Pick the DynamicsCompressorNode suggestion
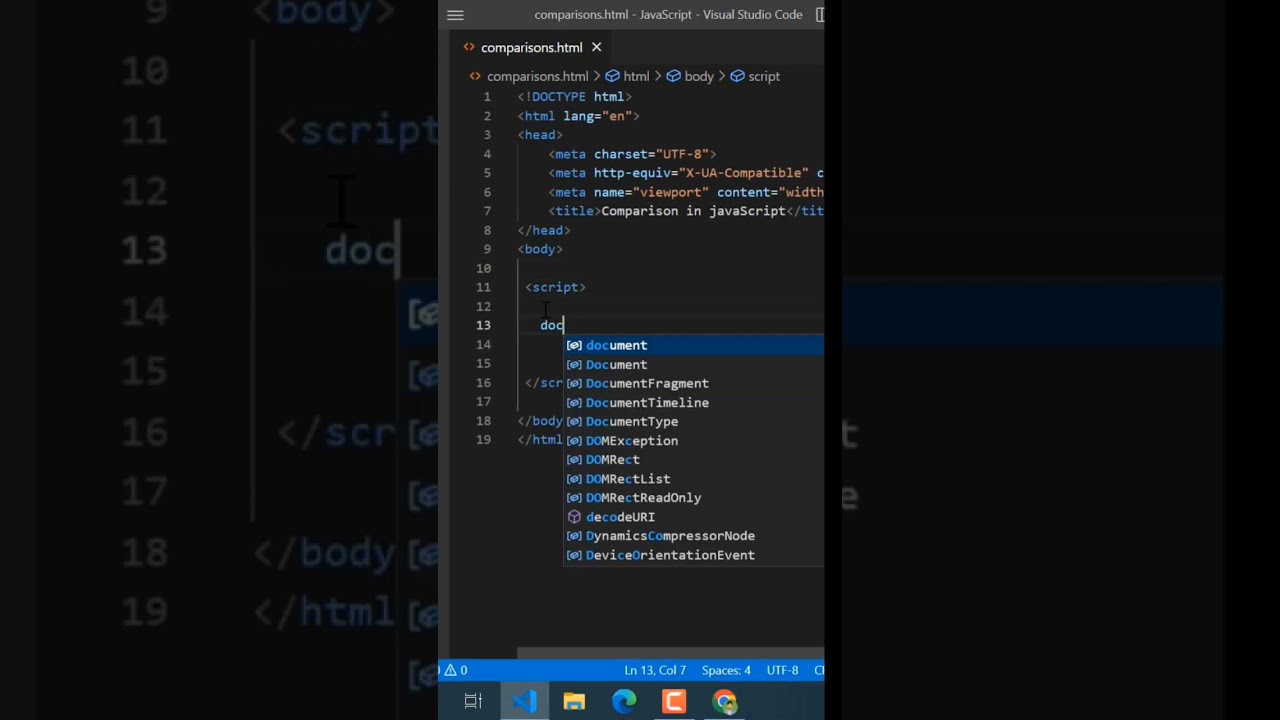 pyautogui.click(x=693, y=536)
